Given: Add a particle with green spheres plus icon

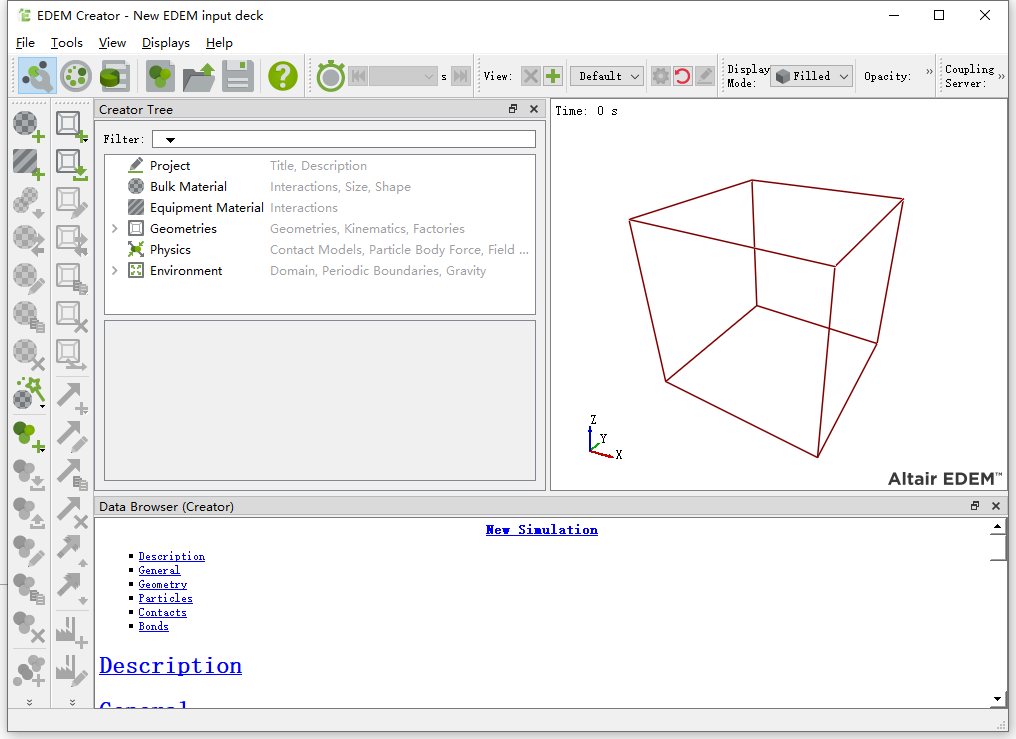Looking at the screenshot, I should coord(29,436).
